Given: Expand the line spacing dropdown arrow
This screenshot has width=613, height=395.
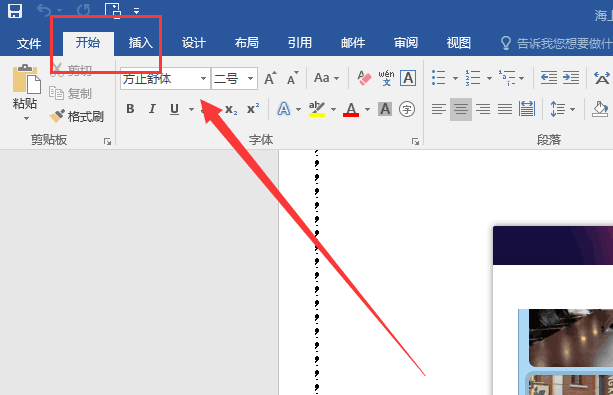Looking at the screenshot, I should (572, 110).
